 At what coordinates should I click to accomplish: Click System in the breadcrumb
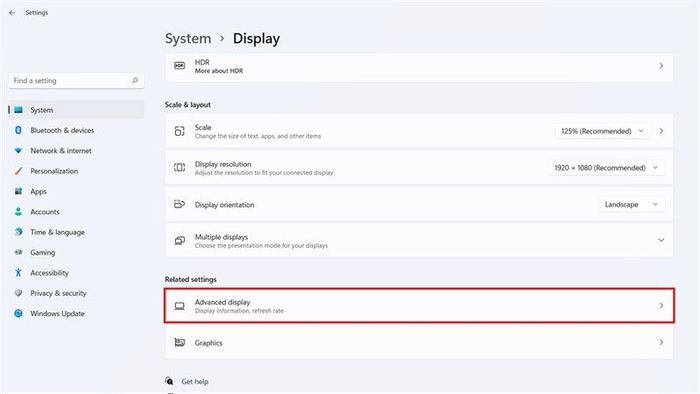(188, 39)
